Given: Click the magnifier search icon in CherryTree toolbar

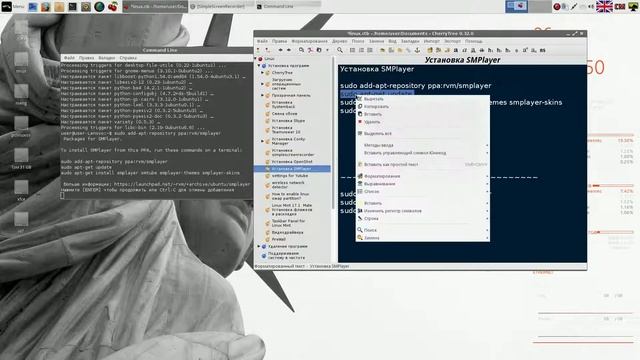Looking at the screenshot, I should pos(340,50).
